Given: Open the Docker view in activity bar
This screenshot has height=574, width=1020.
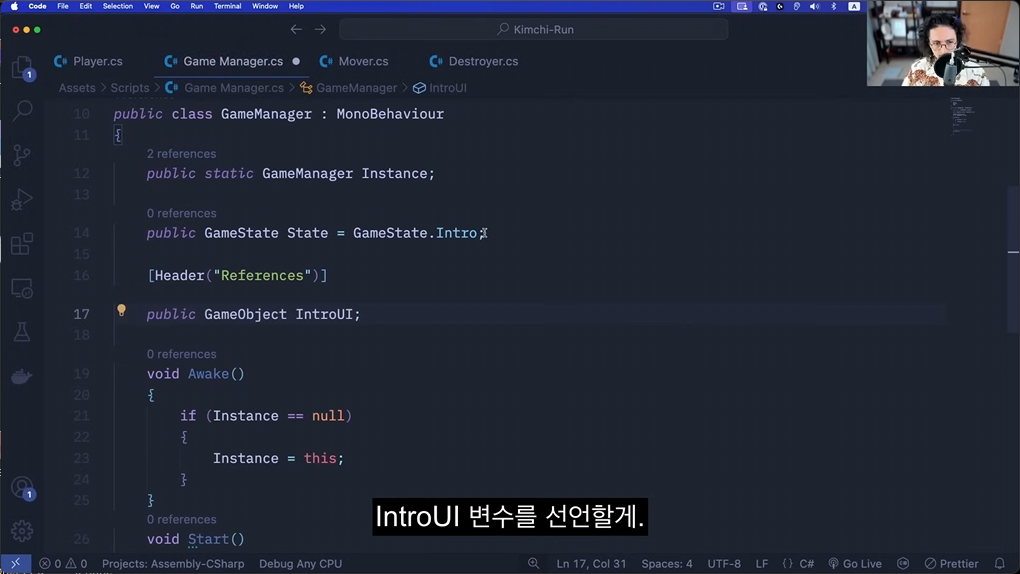Looking at the screenshot, I should [21, 376].
